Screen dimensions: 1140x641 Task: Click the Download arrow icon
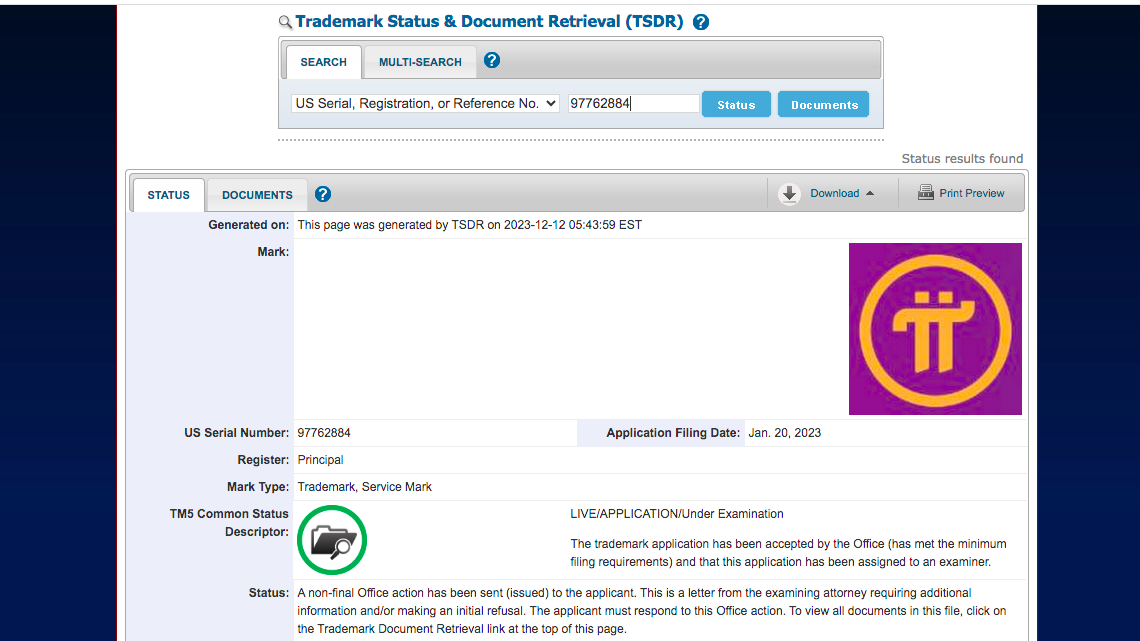tap(790, 194)
